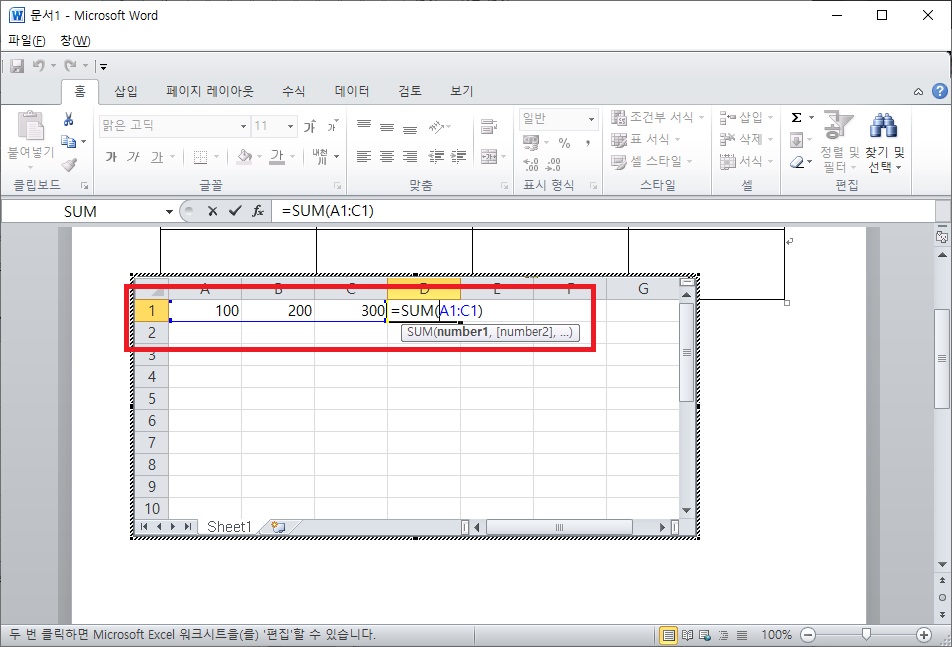Screen dimensions: 952x647
Task: Click the Copy icon
Action: point(69,141)
